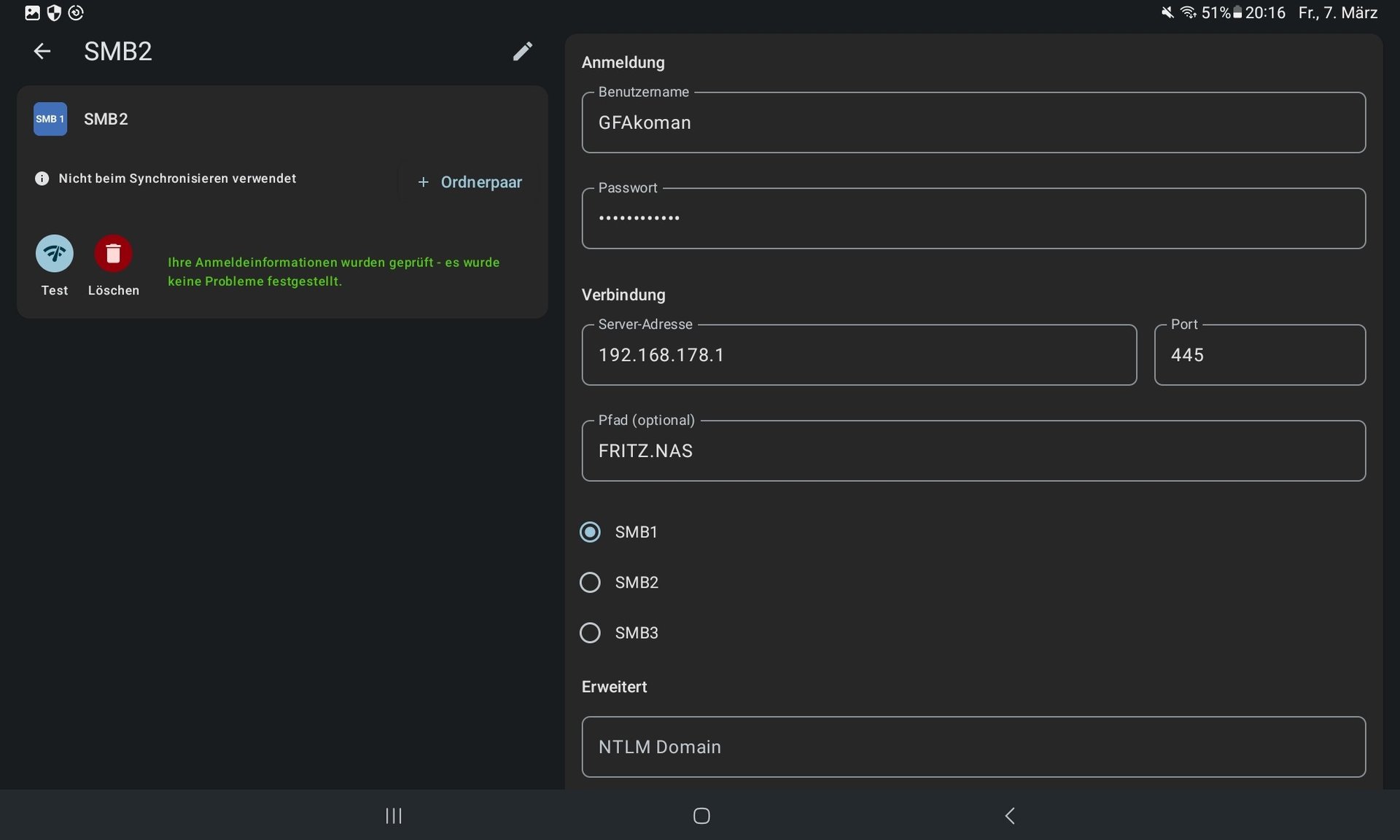Tap the info icon next to sync status
The width and height of the screenshot is (1400, 840).
(42, 179)
